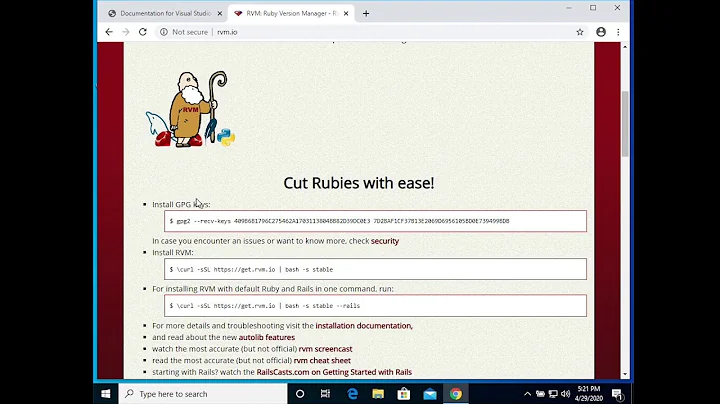The width and height of the screenshot is (720, 404).
Task: Click the scrollbar down arrow
Action: (625, 374)
